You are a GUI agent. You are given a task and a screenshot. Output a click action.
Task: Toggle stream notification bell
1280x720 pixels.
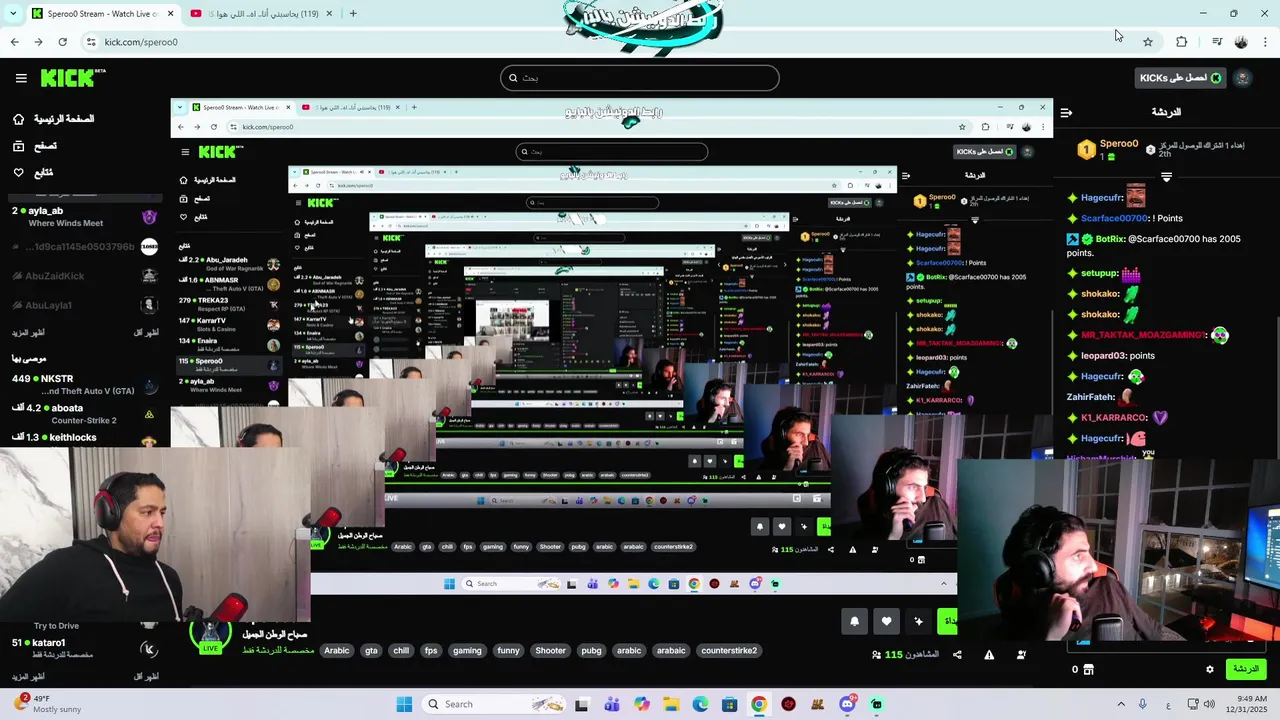[x=854, y=621]
